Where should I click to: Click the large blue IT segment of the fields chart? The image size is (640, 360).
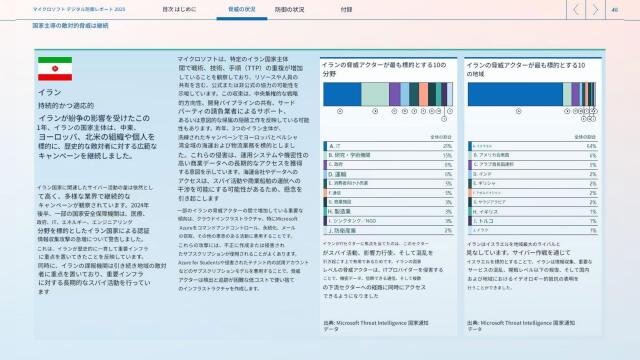click(342, 94)
